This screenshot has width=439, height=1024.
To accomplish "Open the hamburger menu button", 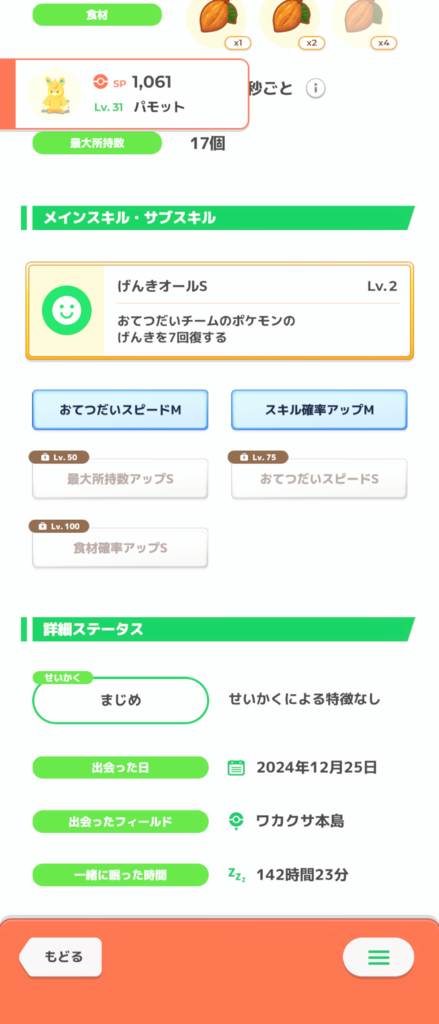I will pyautogui.click(x=378, y=957).
